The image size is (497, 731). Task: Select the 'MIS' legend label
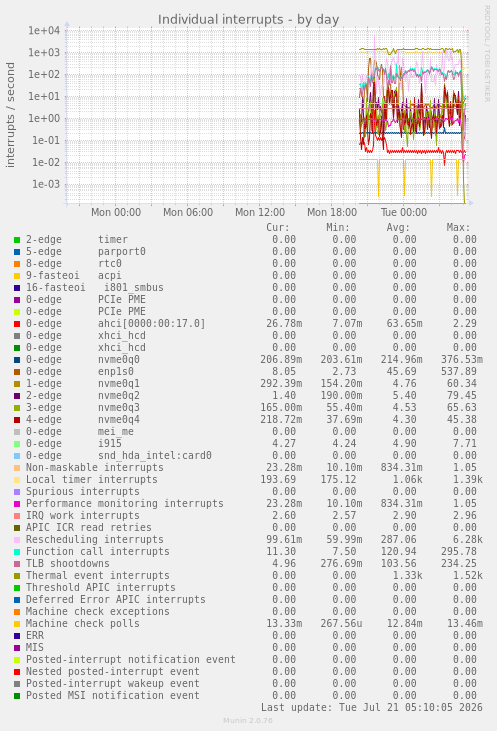coord(35,648)
